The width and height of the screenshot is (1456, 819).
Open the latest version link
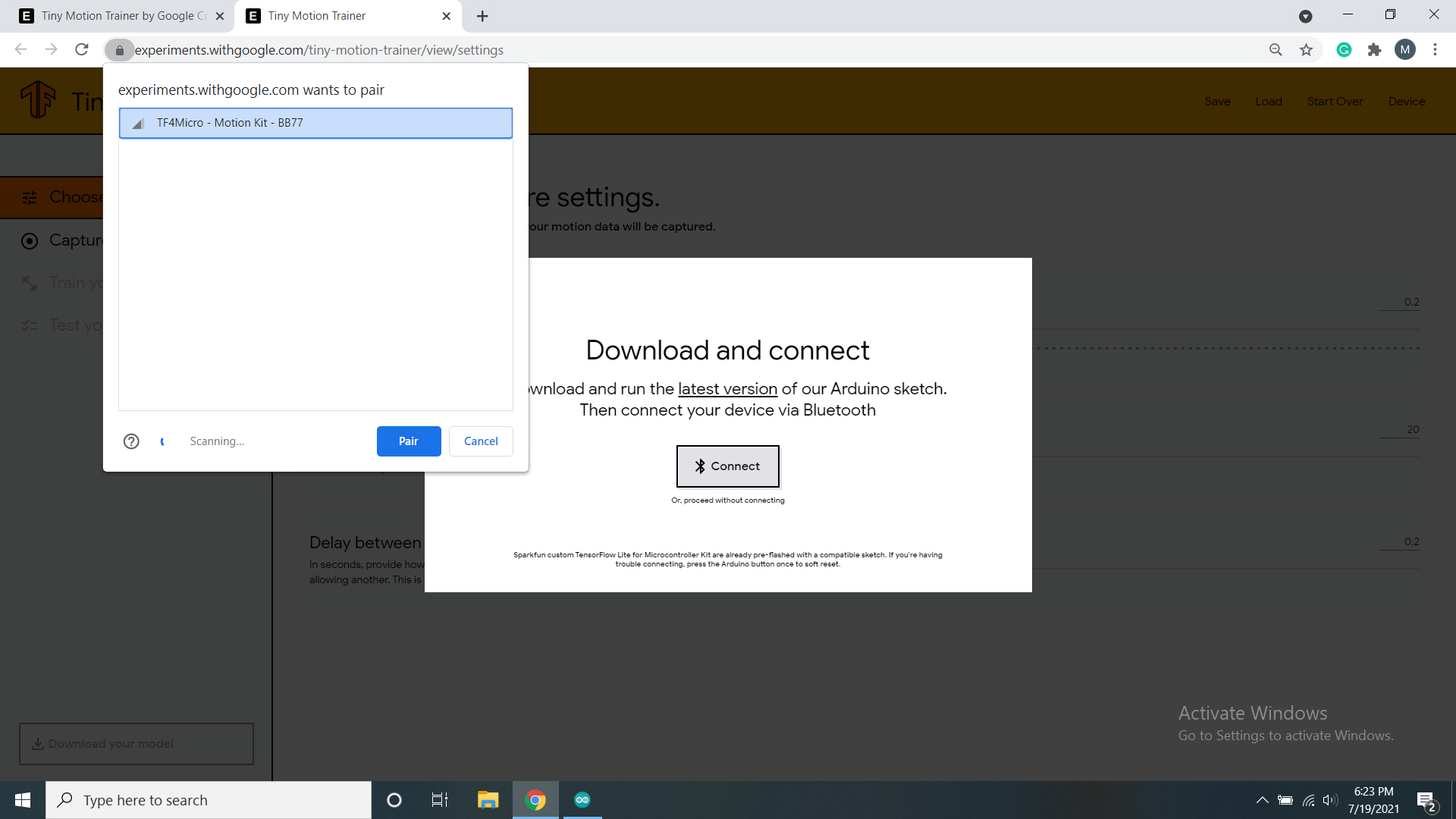pyautogui.click(x=727, y=389)
